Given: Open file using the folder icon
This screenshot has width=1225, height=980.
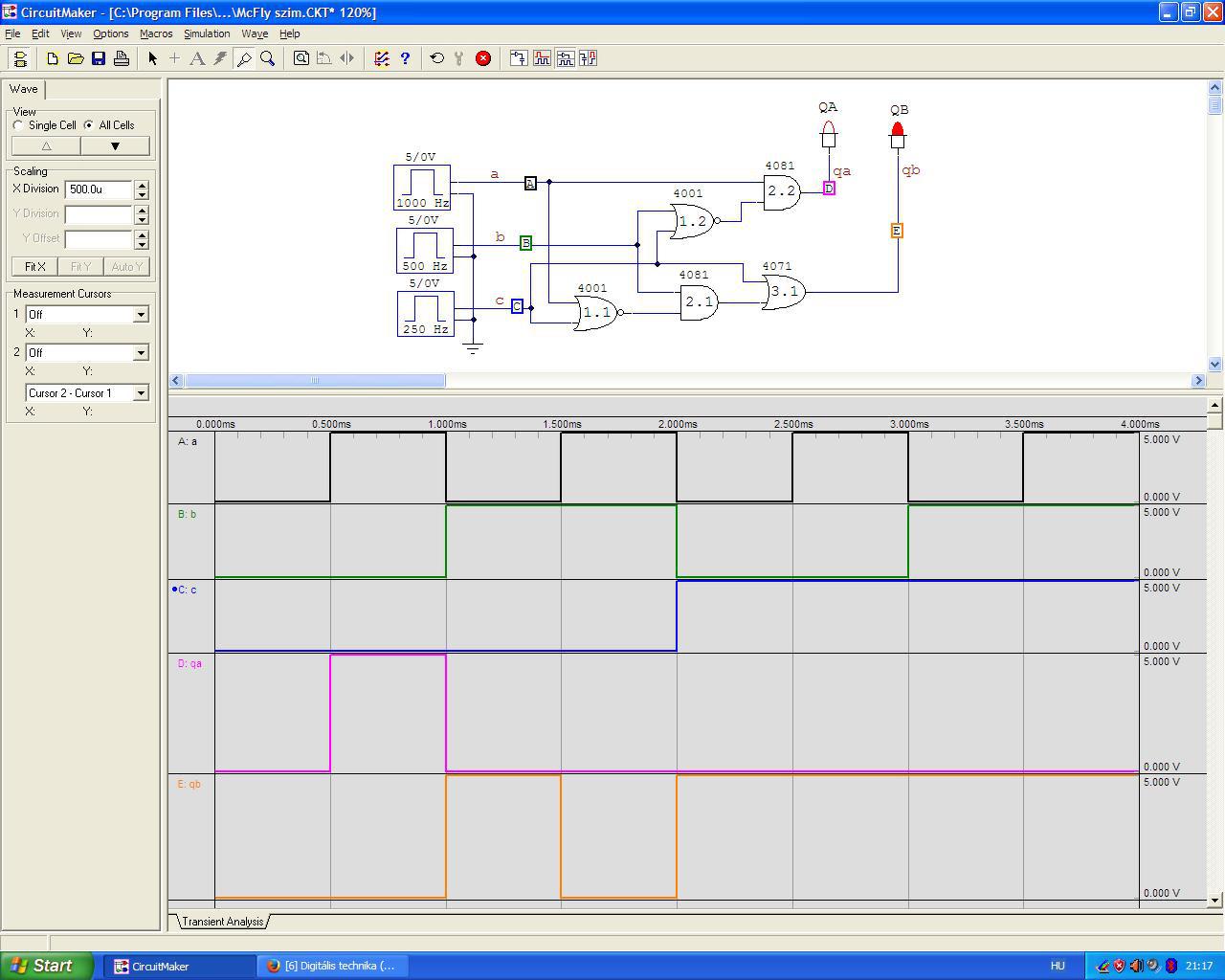Looking at the screenshot, I should (x=76, y=58).
